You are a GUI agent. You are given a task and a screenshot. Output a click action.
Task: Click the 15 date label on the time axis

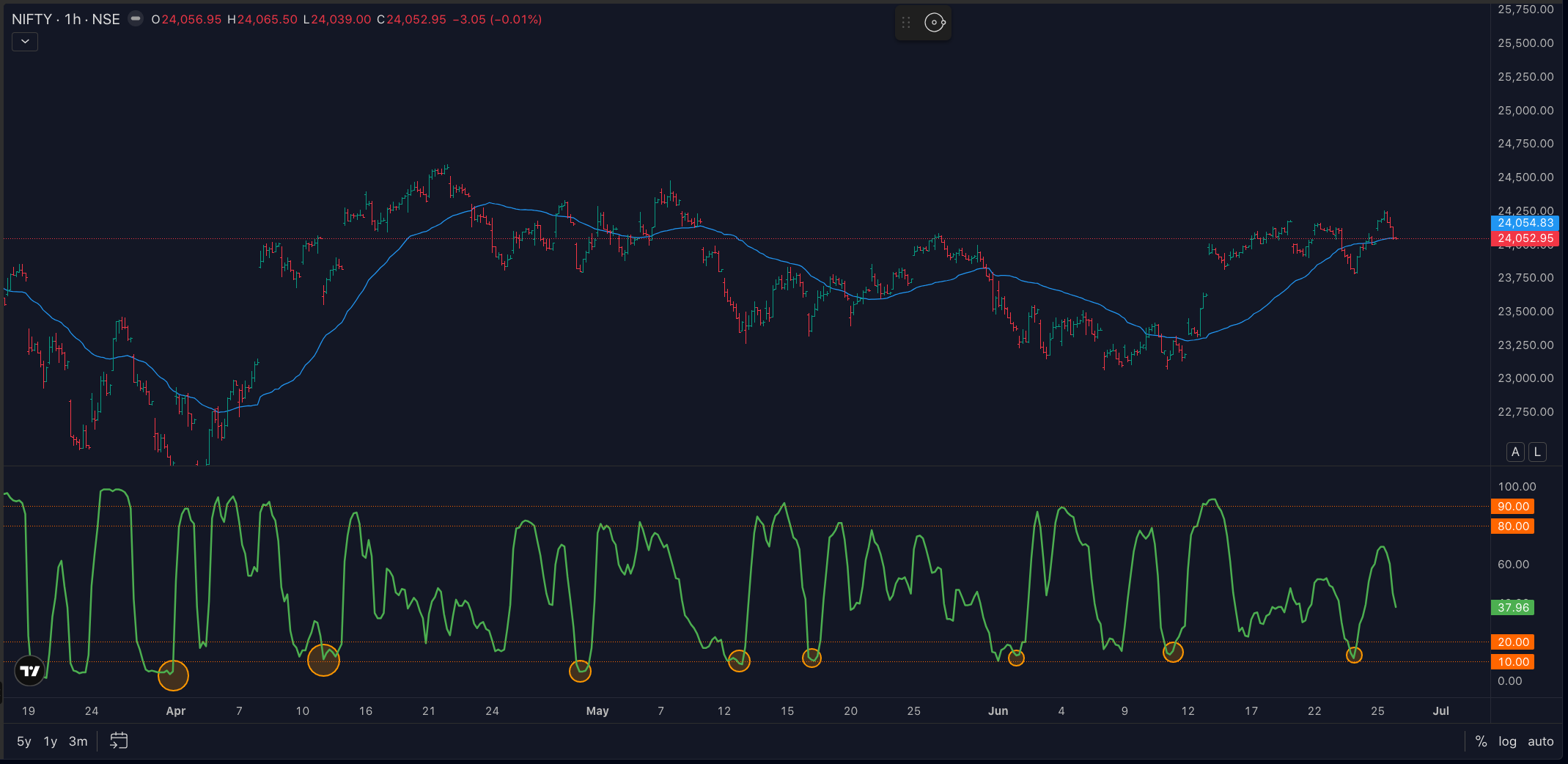(787, 711)
